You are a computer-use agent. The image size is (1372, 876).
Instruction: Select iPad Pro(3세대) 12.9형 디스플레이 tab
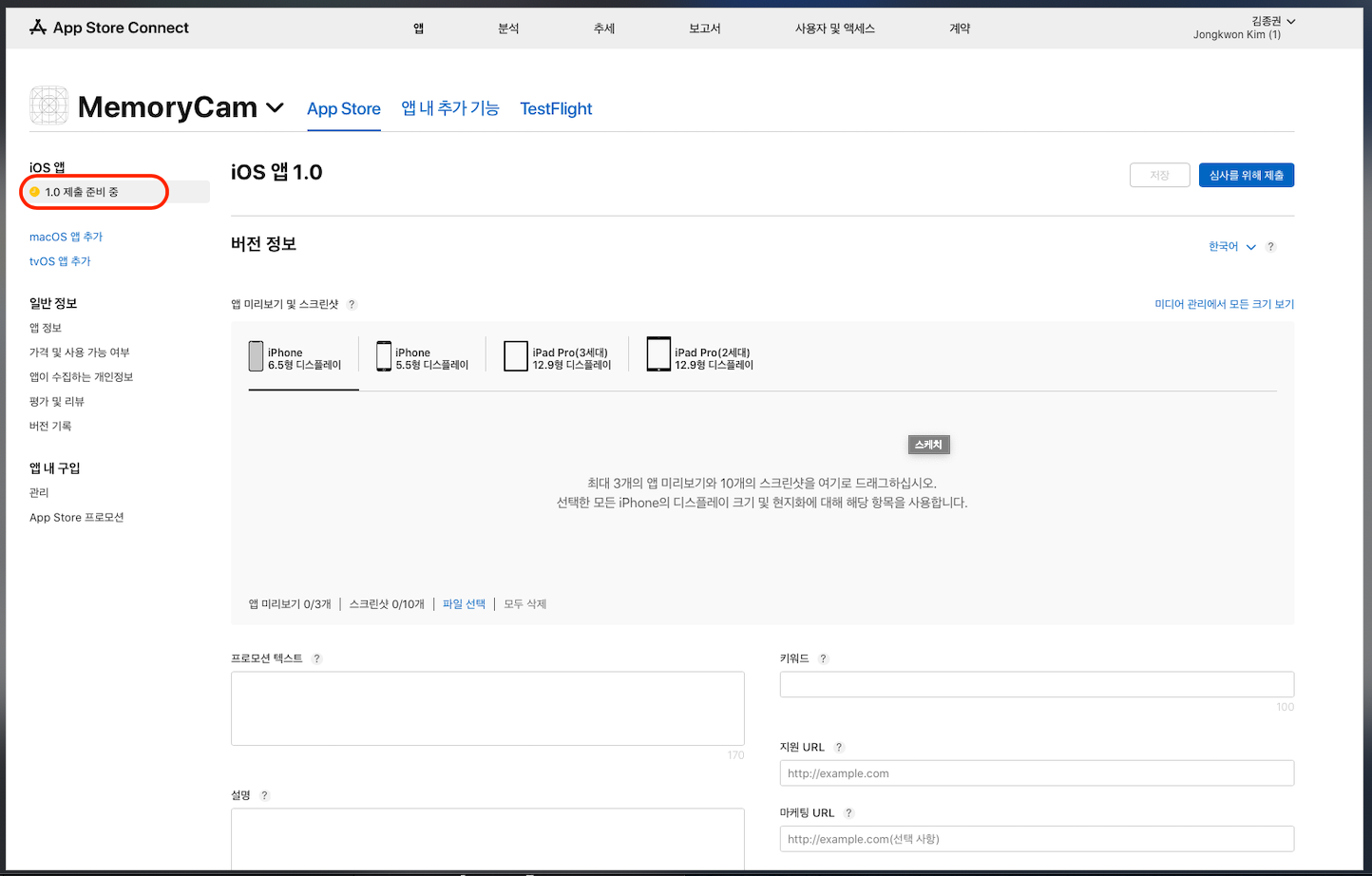pos(558,357)
